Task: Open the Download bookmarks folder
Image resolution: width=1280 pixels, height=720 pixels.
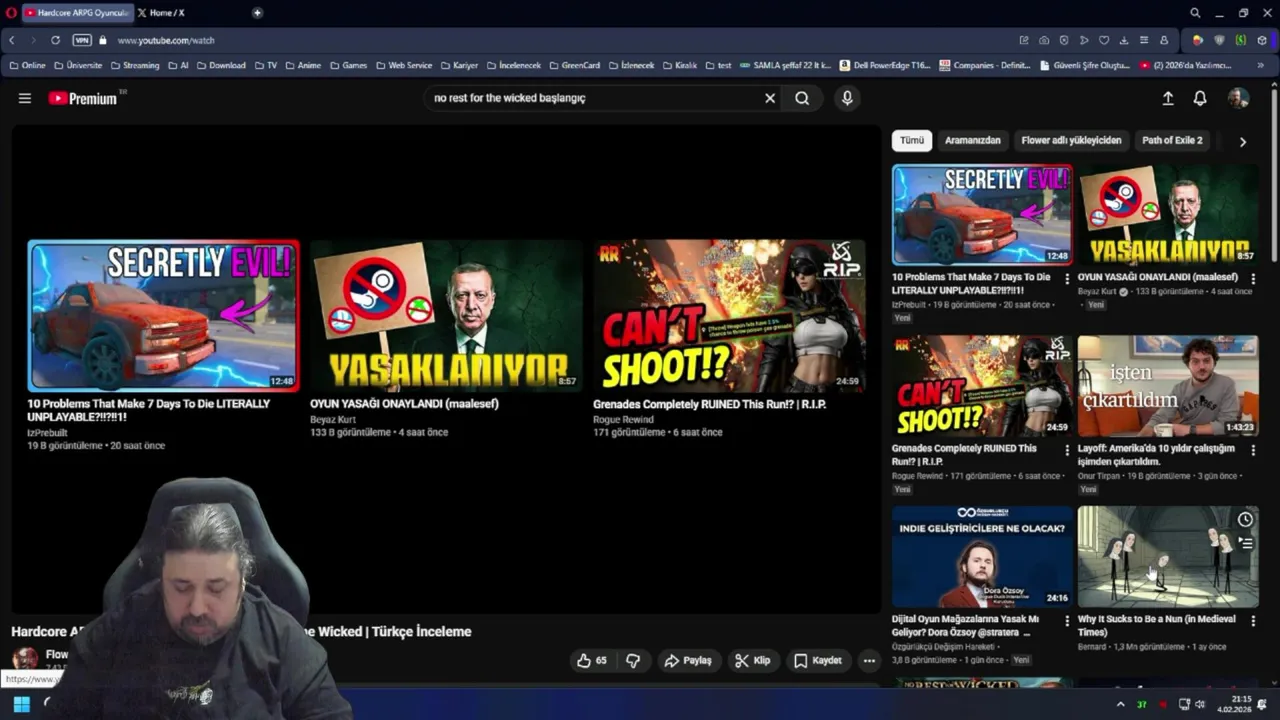Action: click(x=221, y=65)
